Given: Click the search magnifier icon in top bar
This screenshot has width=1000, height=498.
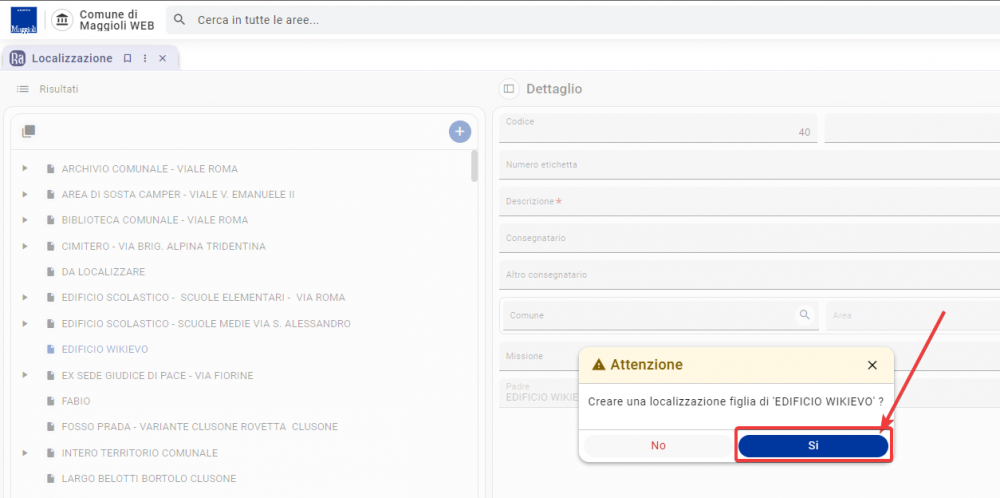Looking at the screenshot, I should point(180,20).
